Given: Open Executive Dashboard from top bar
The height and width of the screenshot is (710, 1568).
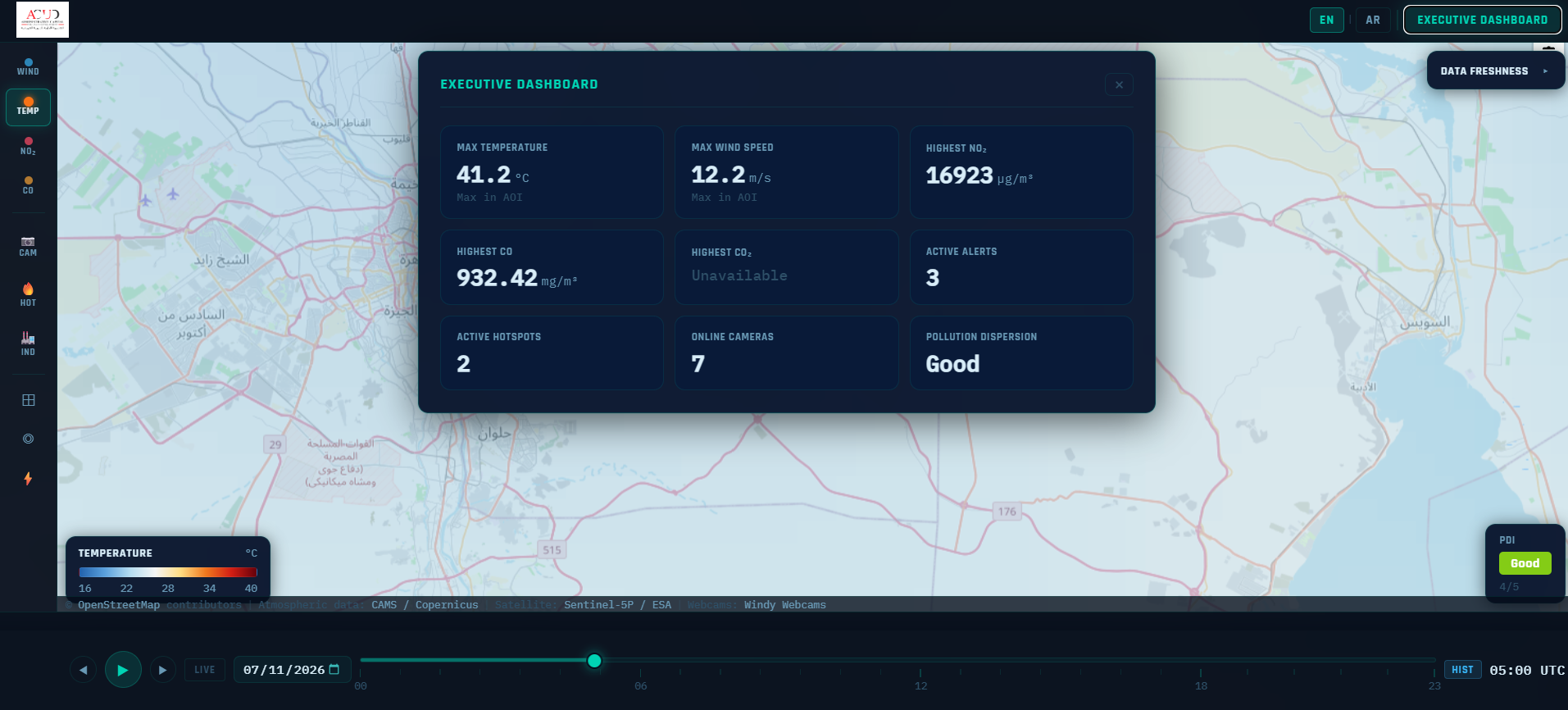Looking at the screenshot, I should [1482, 20].
